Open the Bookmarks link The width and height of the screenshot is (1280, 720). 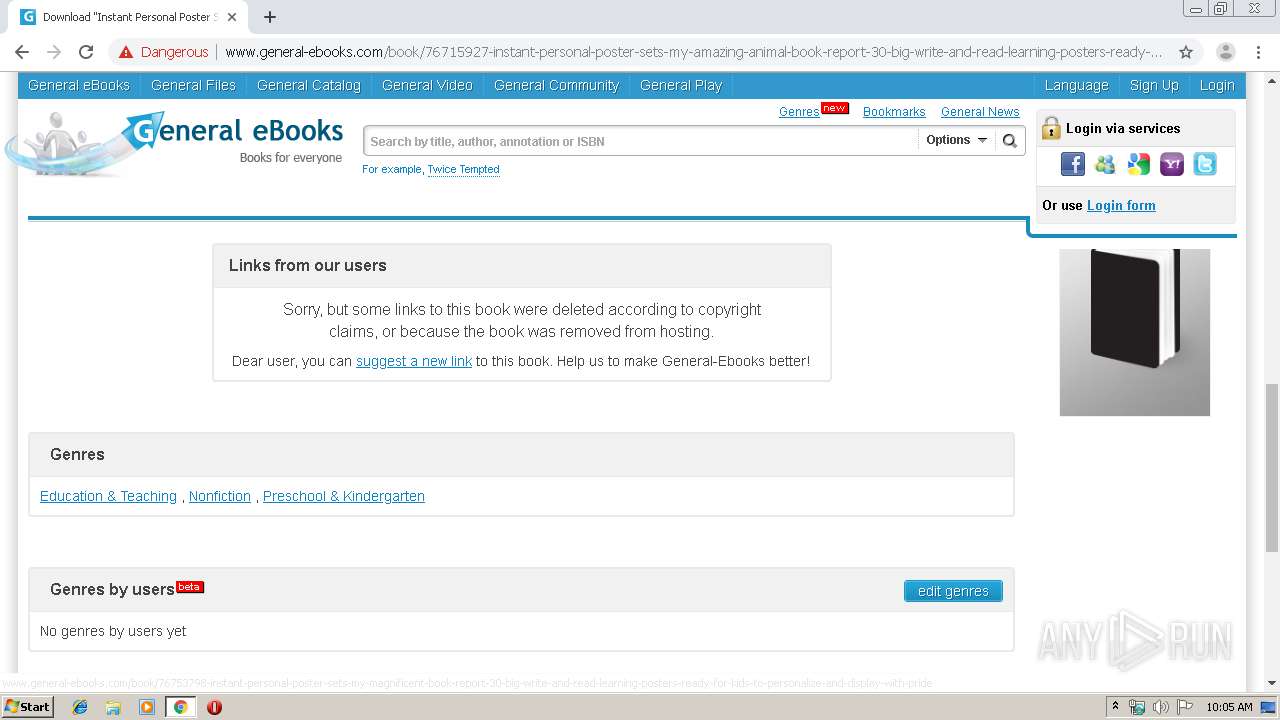pyautogui.click(x=894, y=112)
